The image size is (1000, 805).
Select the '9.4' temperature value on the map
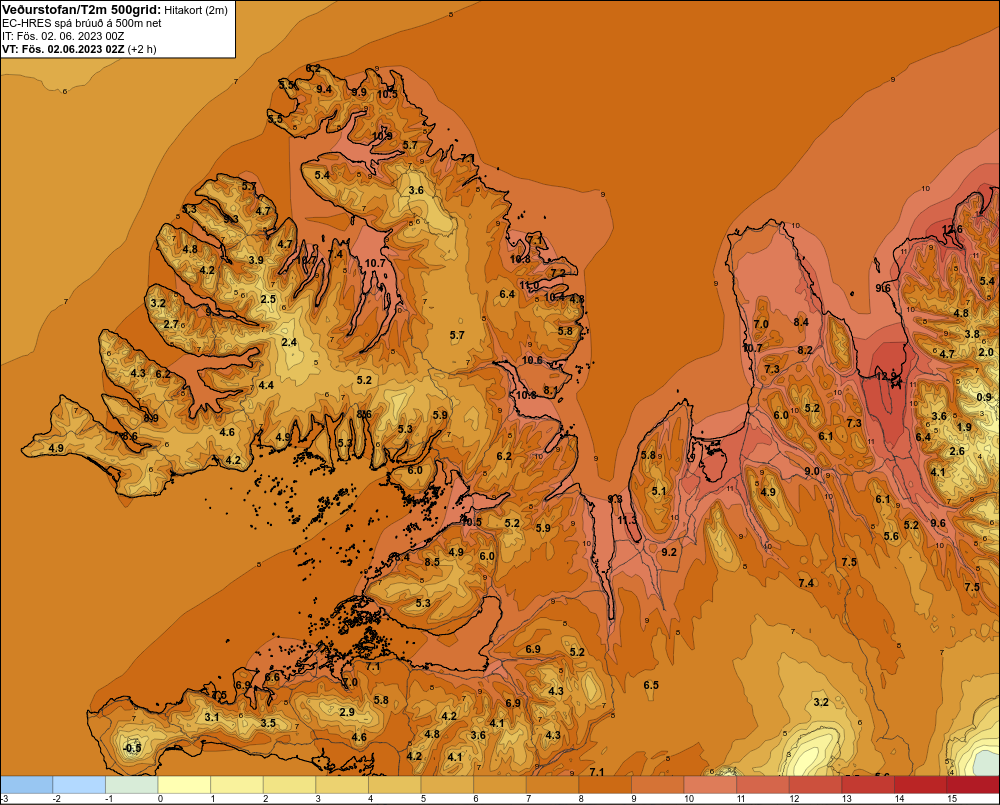click(x=324, y=89)
